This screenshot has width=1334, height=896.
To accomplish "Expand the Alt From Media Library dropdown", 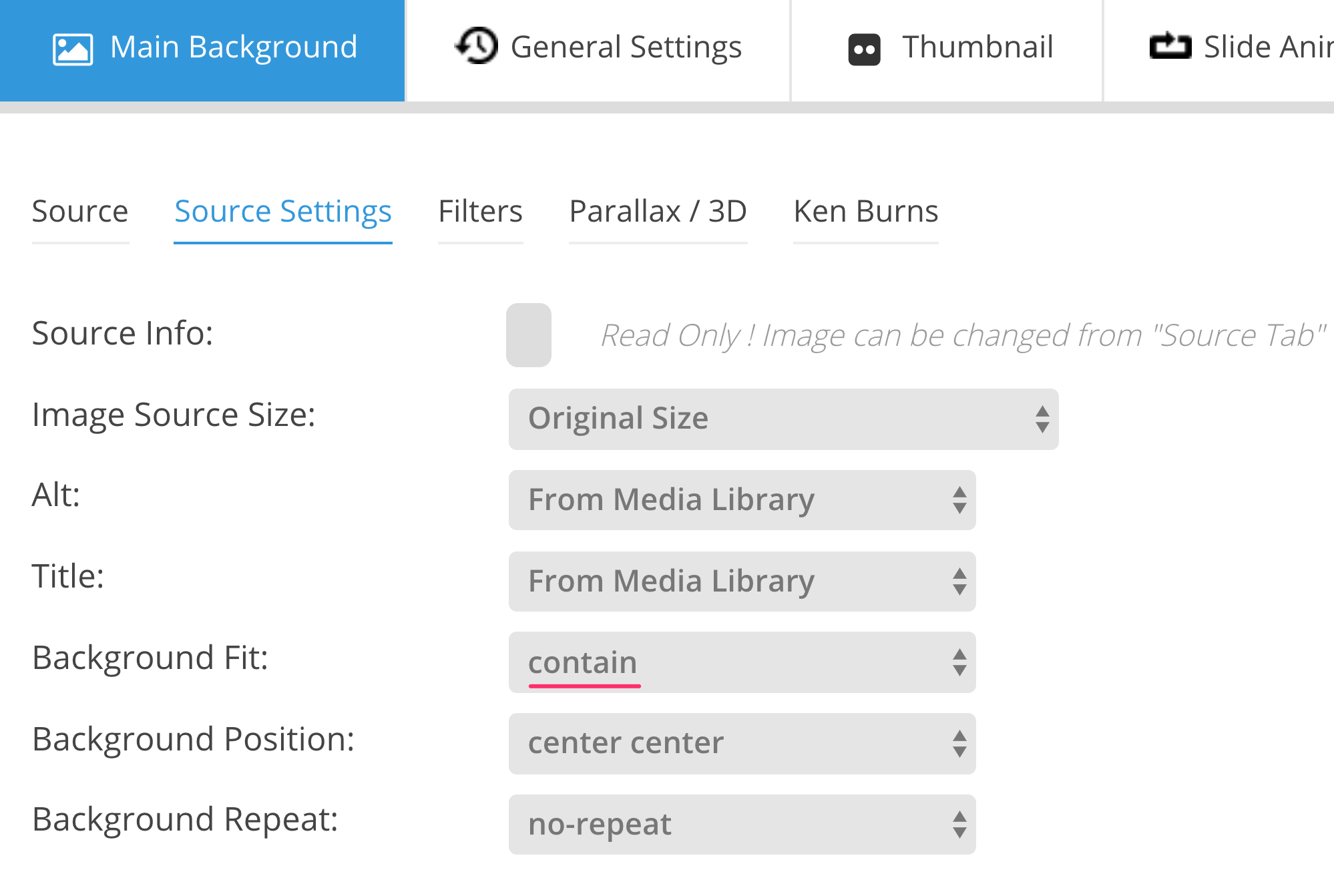I will [742, 500].
